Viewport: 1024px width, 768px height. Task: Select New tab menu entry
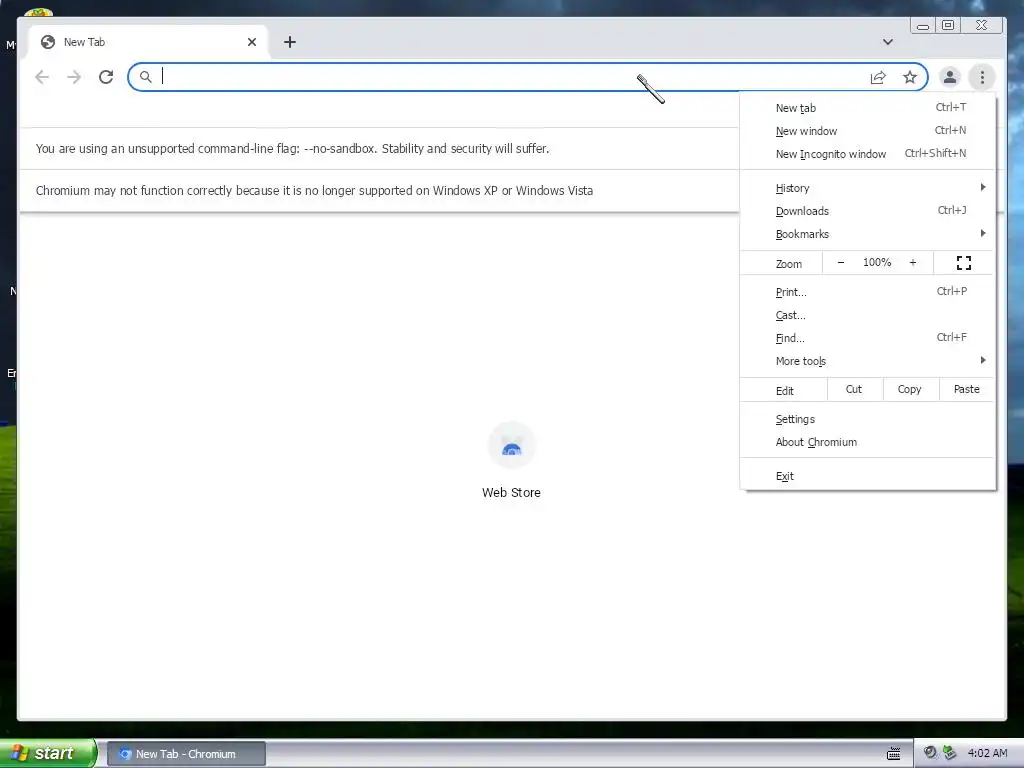pyautogui.click(x=867, y=108)
